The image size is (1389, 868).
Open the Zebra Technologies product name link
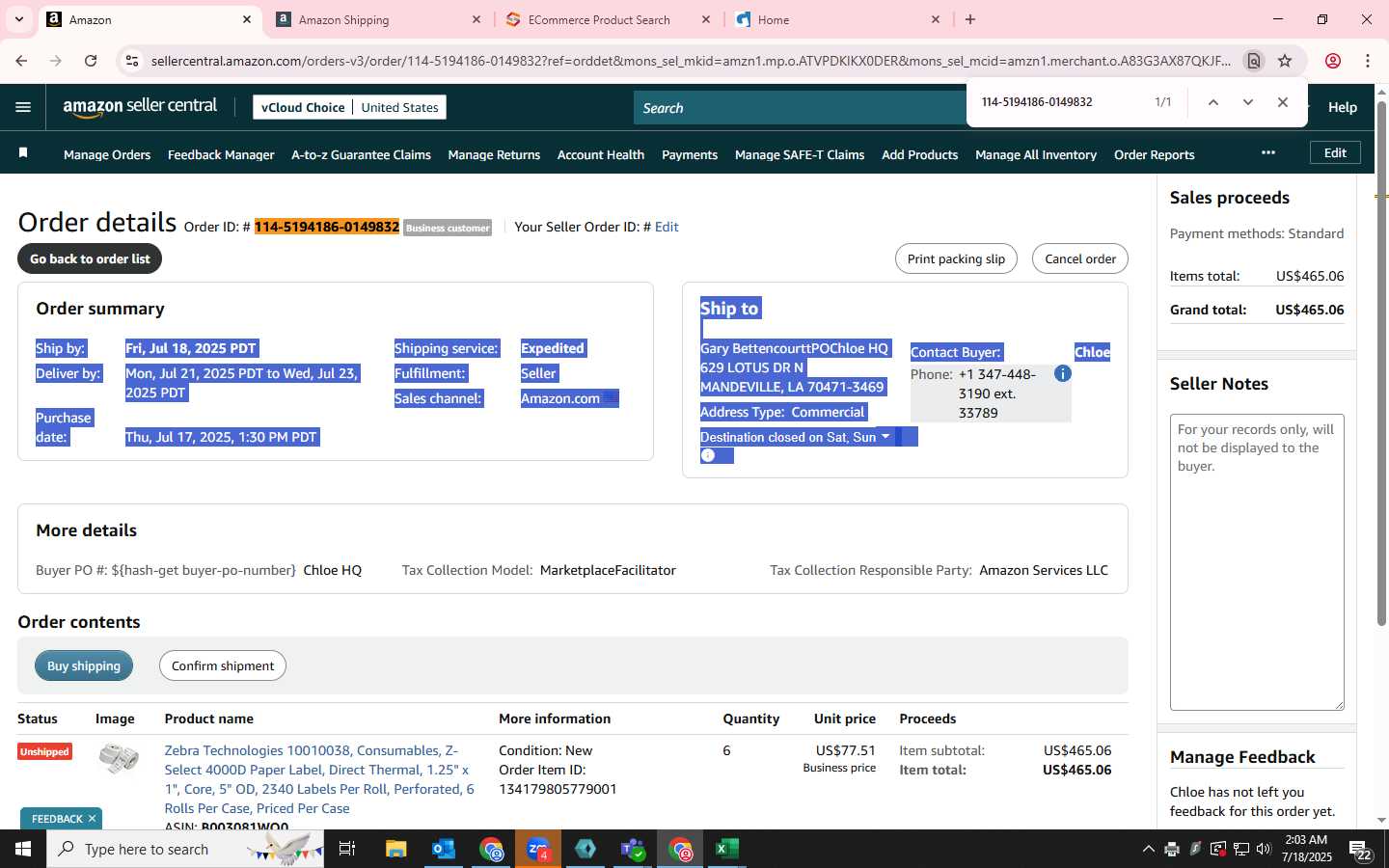[319, 779]
